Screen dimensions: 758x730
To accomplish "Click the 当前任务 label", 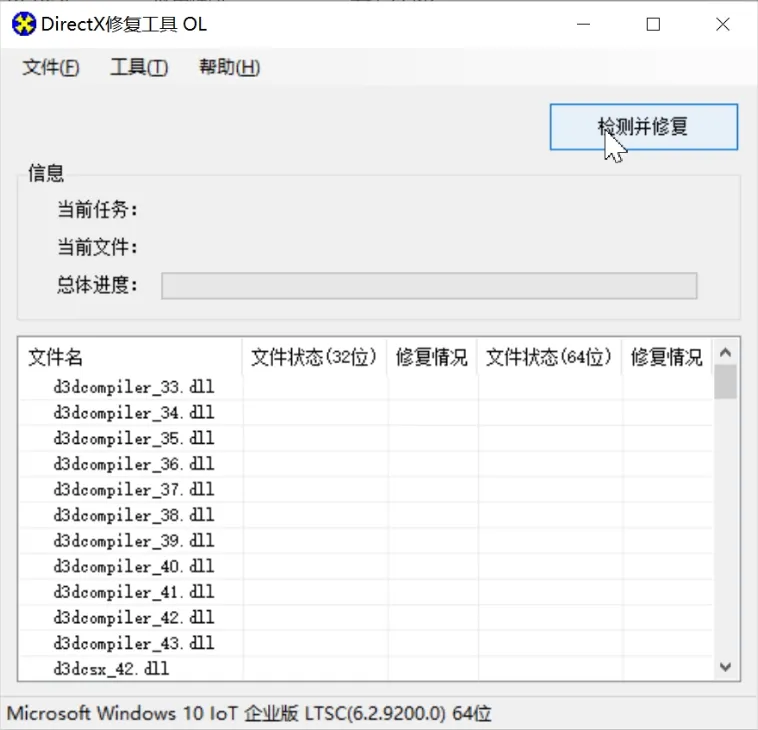I will coord(97,210).
